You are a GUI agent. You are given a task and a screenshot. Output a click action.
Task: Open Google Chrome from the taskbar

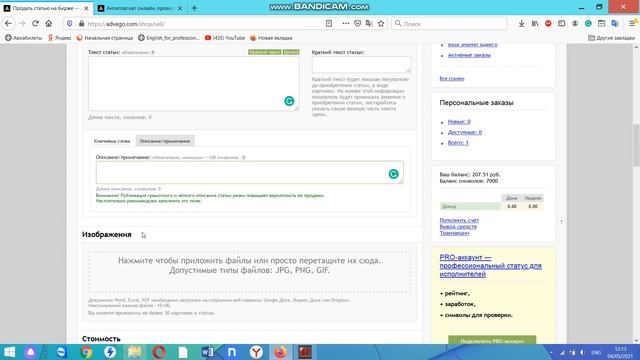point(86,352)
